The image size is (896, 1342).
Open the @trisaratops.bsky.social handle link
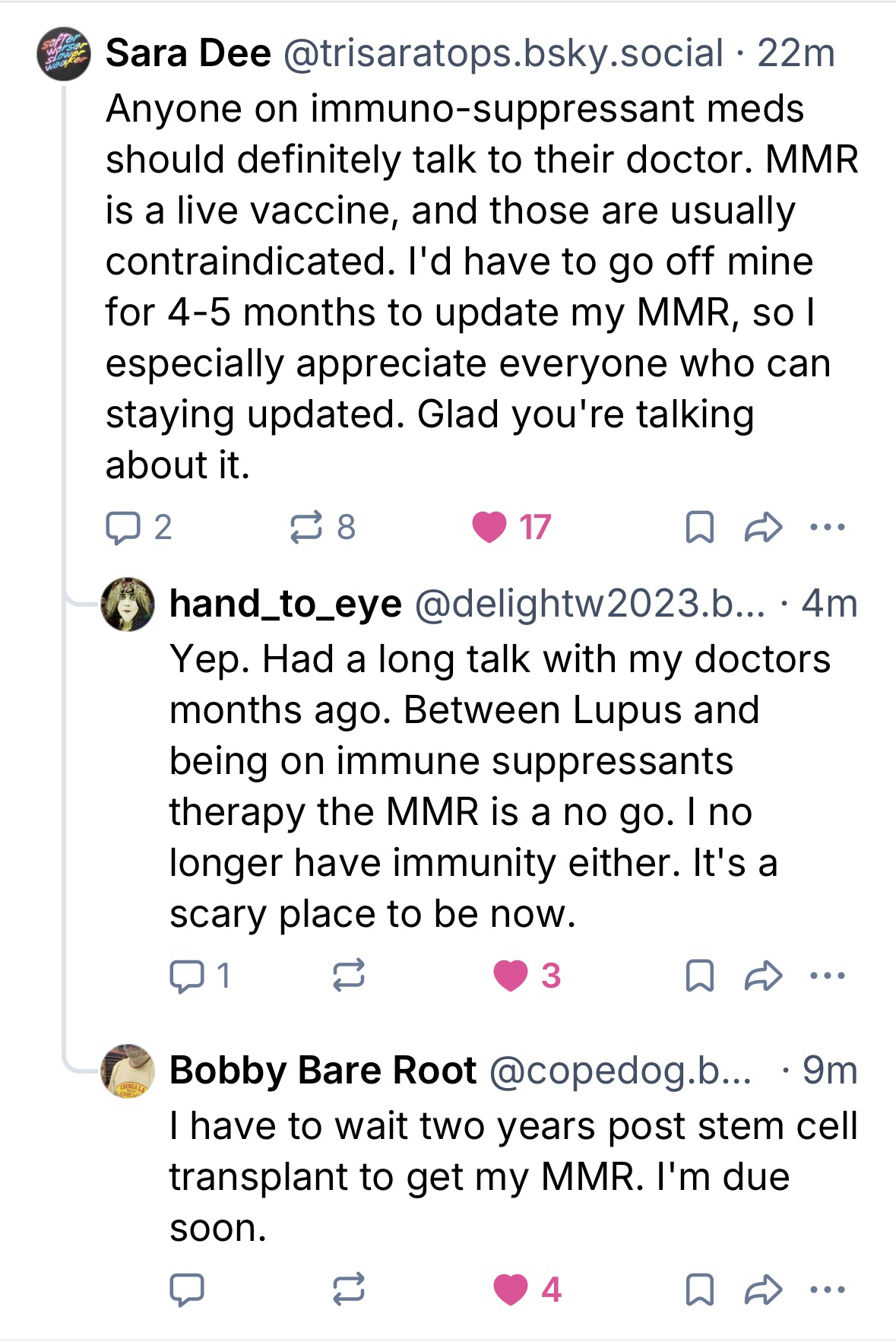point(502,53)
